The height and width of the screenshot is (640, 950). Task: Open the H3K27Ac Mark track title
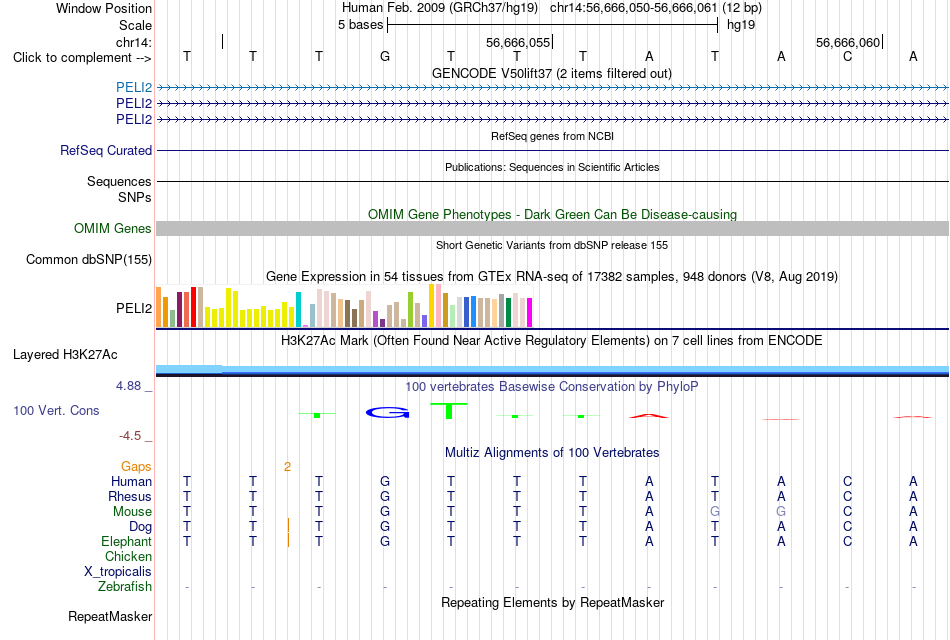click(551, 341)
